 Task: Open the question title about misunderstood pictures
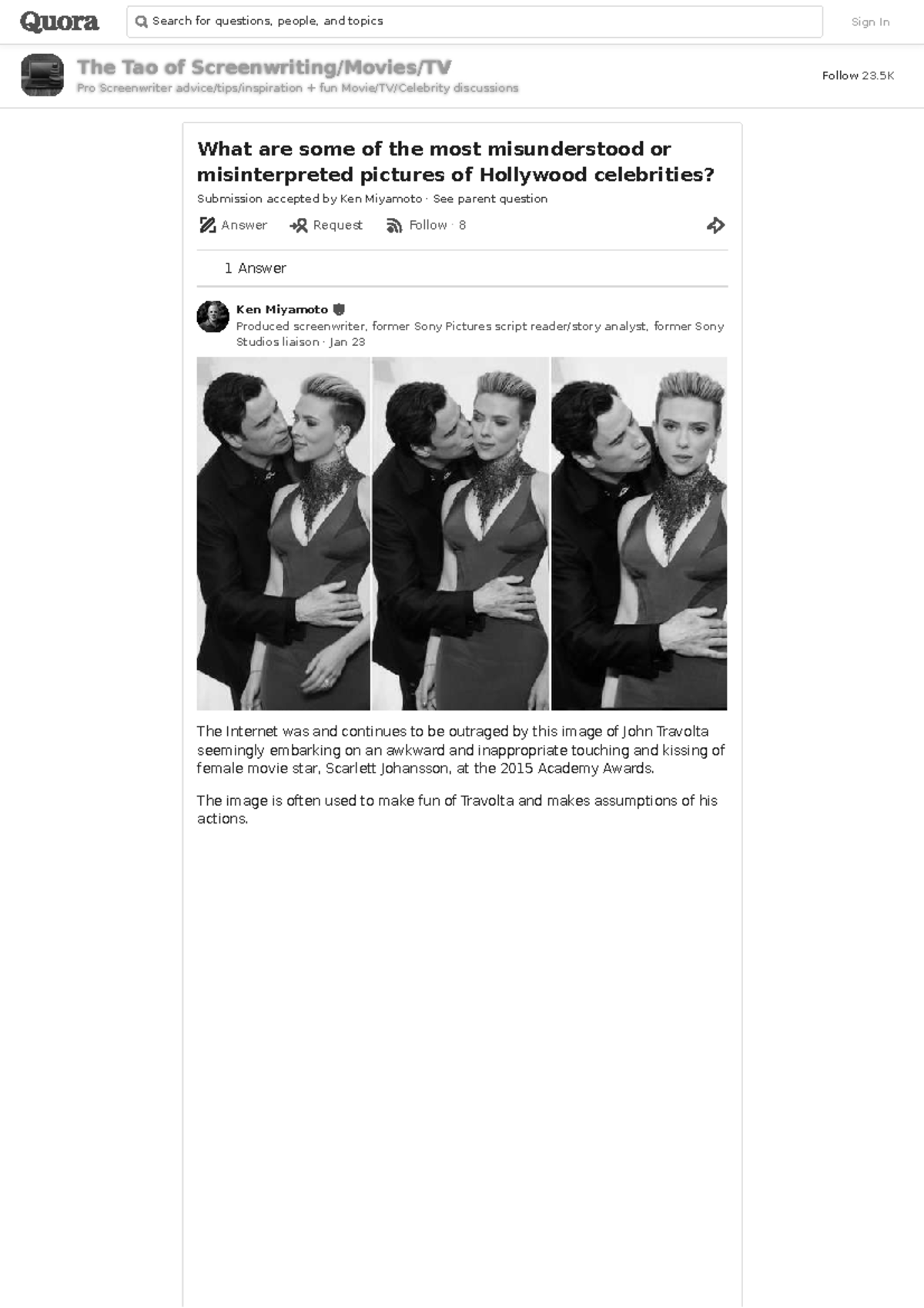coord(456,161)
